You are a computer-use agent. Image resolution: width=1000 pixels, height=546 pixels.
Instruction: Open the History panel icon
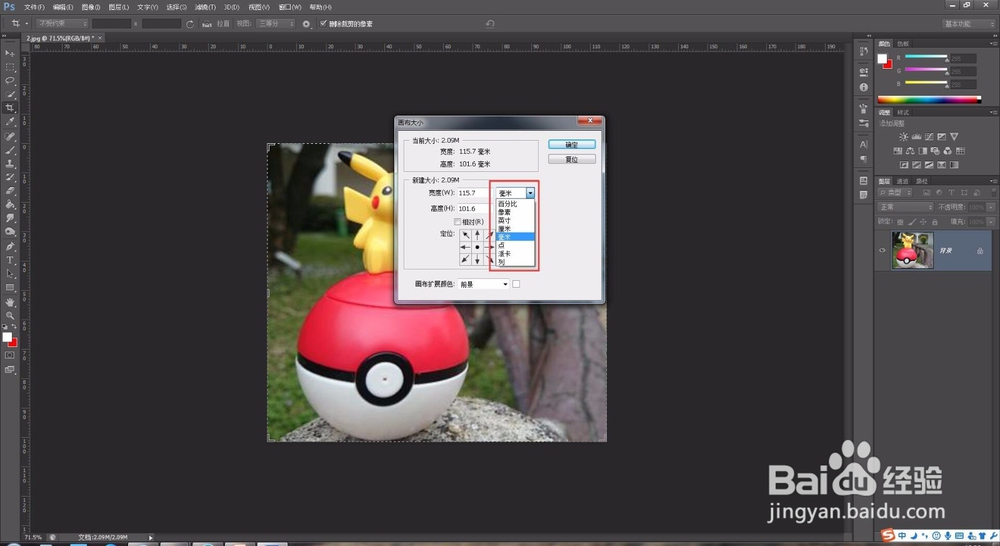pyautogui.click(x=864, y=52)
